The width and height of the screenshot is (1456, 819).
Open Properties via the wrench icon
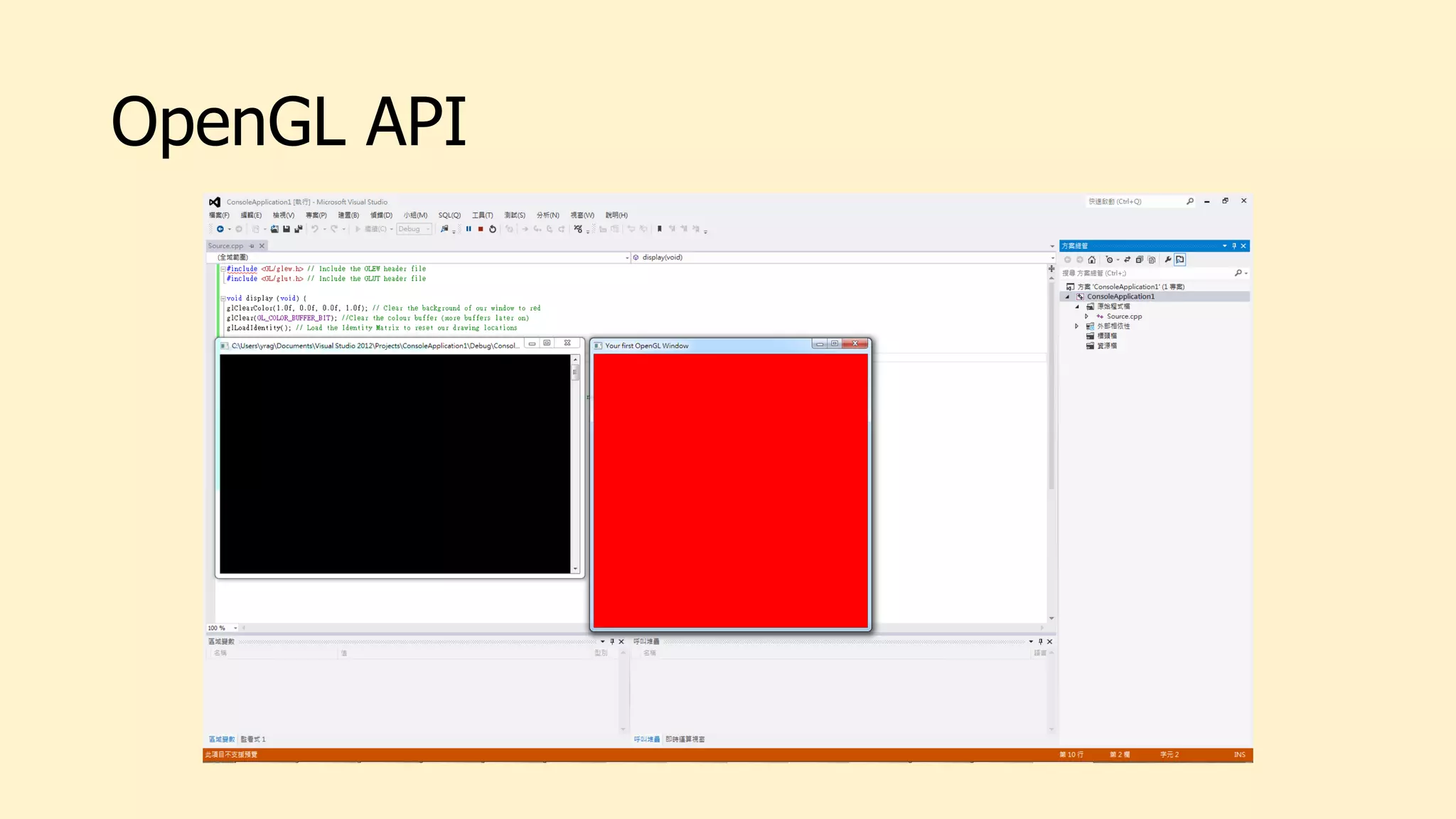pyautogui.click(x=1168, y=259)
